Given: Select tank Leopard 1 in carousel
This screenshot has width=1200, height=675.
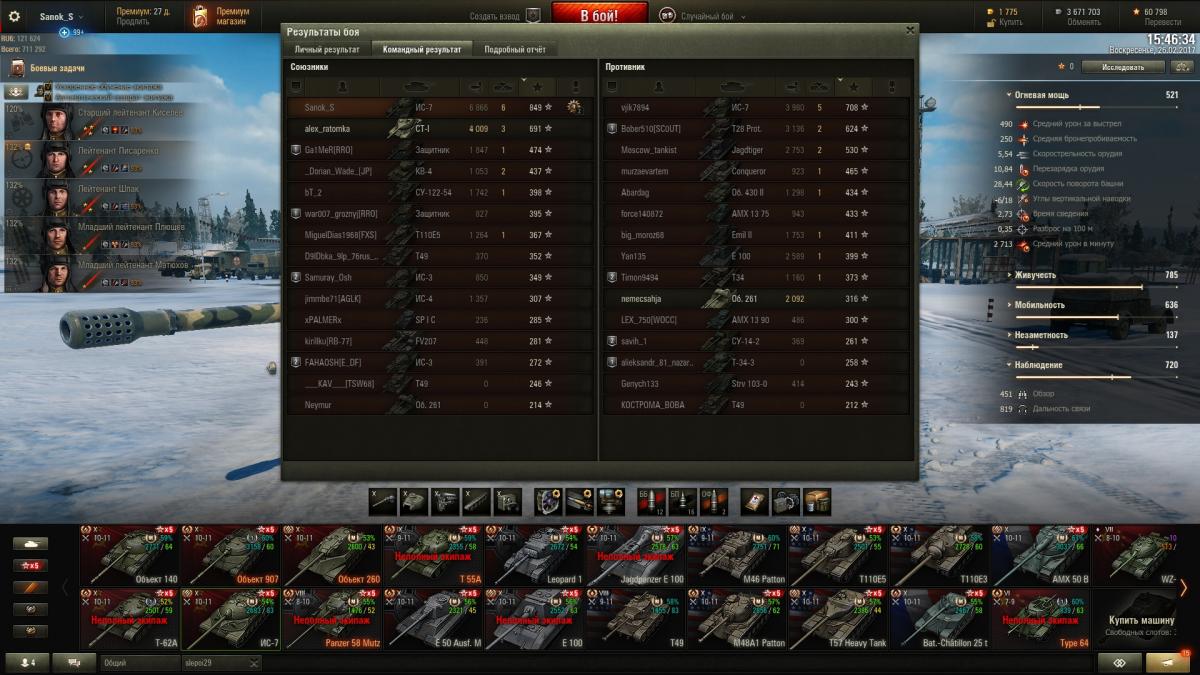Looking at the screenshot, I should pyautogui.click(x=534, y=555).
